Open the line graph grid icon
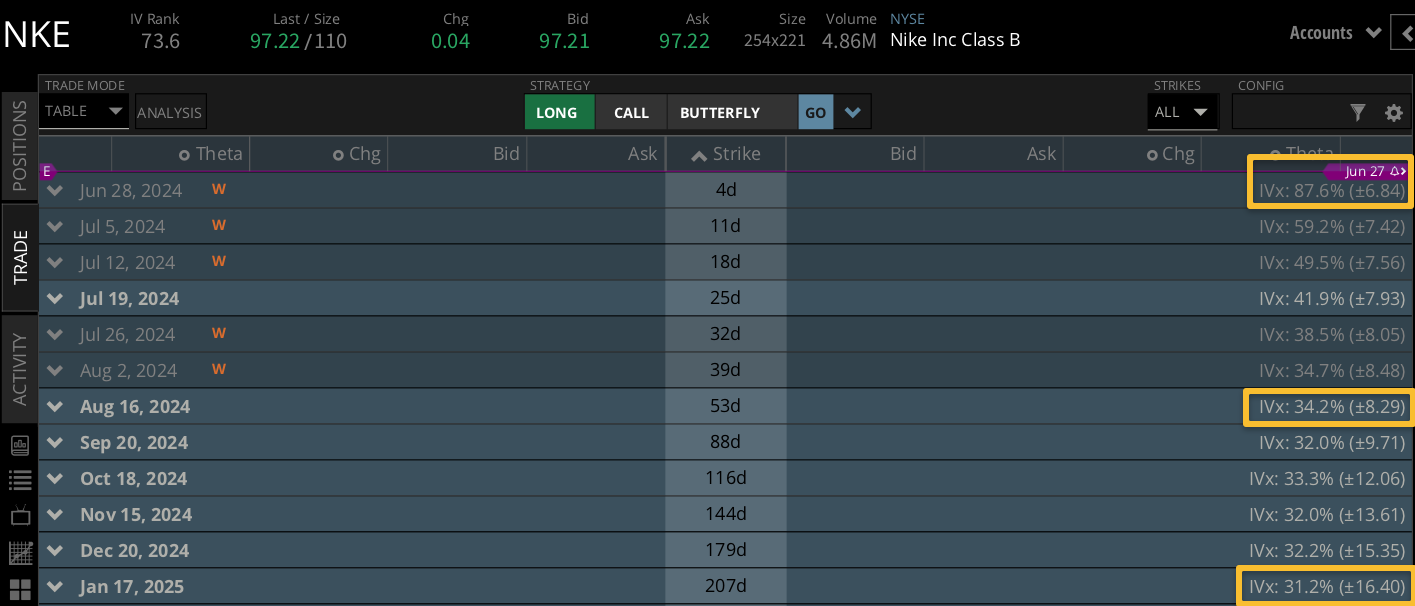Viewport: 1415px width, 606px height. (x=20, y=552)
